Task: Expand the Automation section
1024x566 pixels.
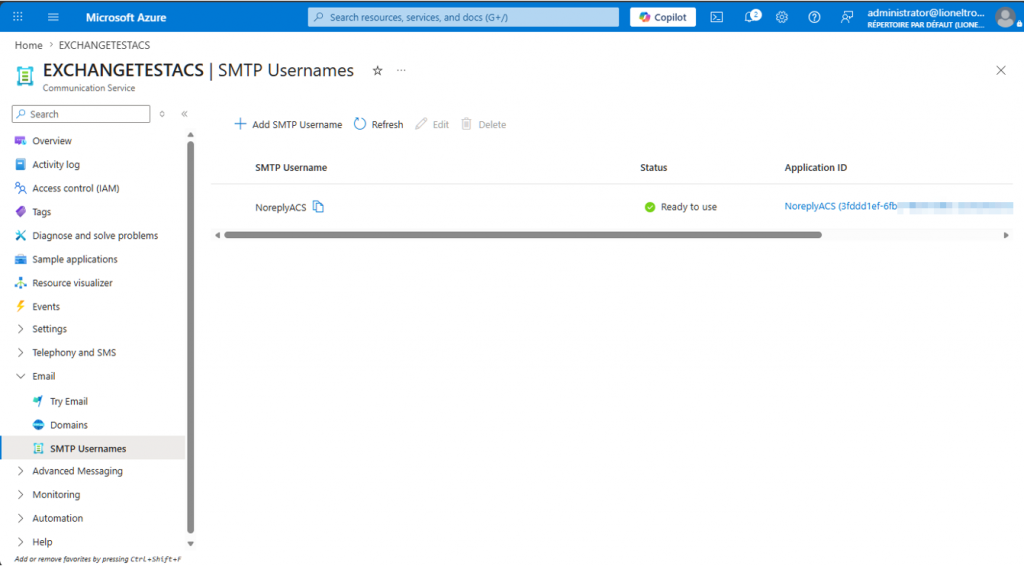Action: pos(20,518)
